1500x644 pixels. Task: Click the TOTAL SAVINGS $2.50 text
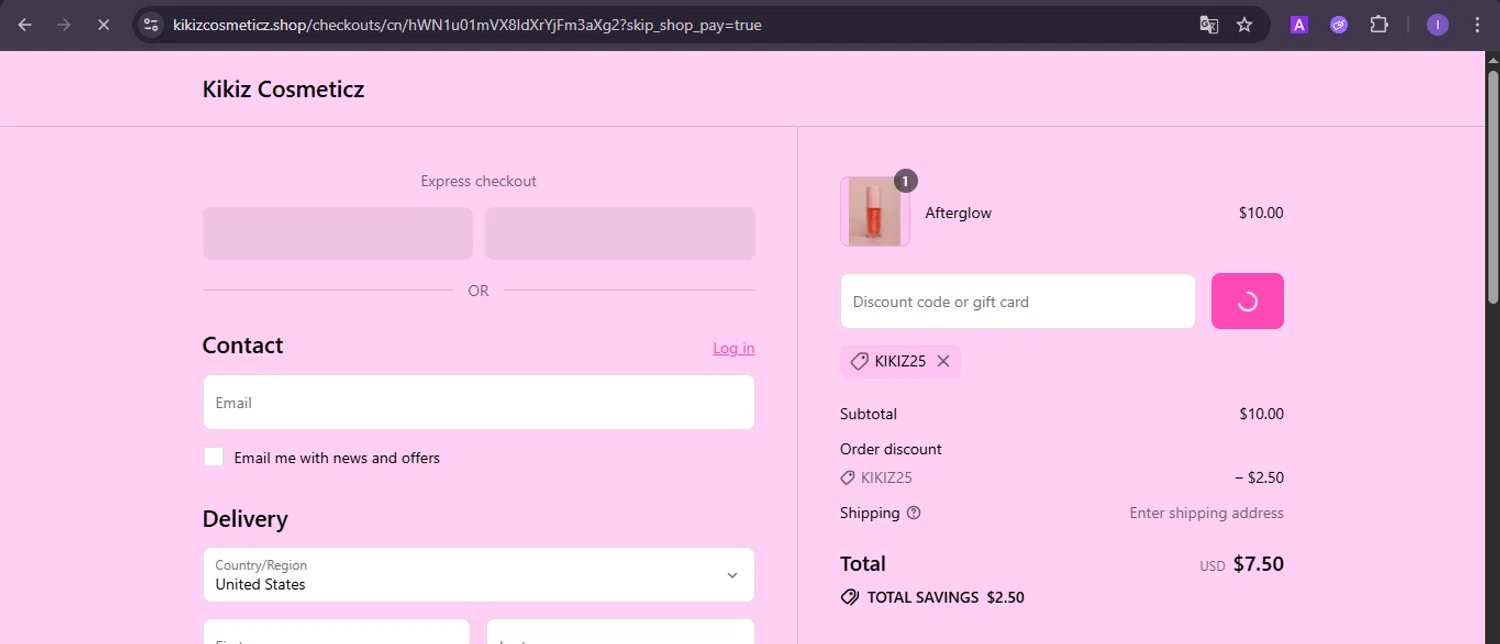click(x=945, y=598)
